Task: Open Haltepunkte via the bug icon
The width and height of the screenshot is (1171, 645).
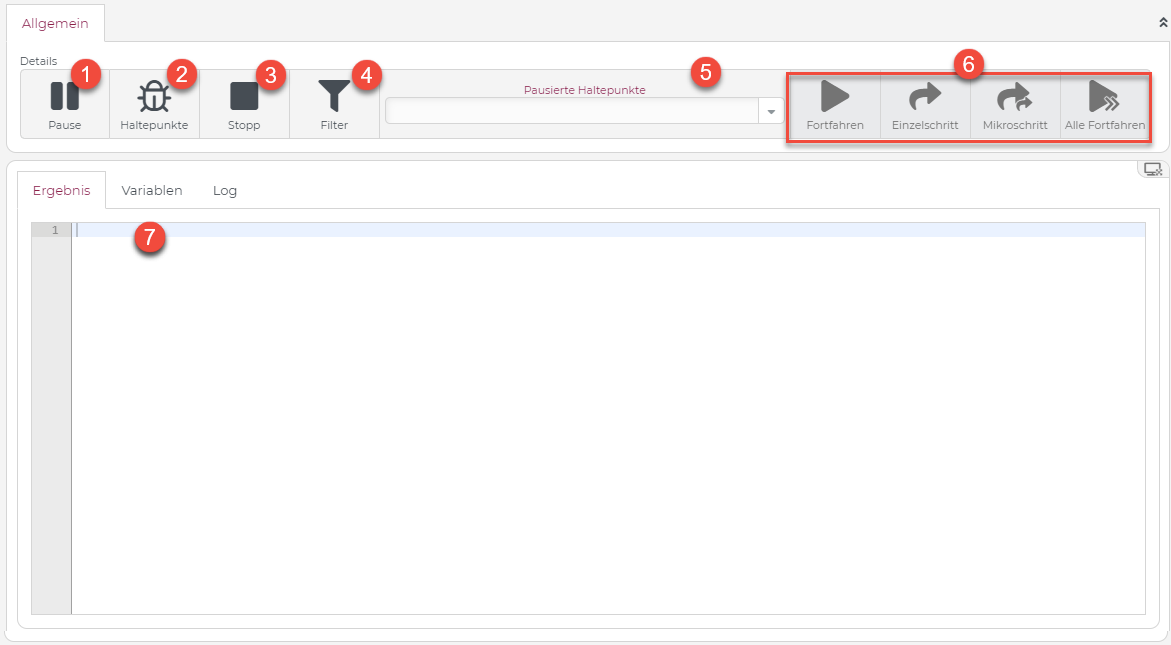Action: pyautogui.click(x=154, y=97)
